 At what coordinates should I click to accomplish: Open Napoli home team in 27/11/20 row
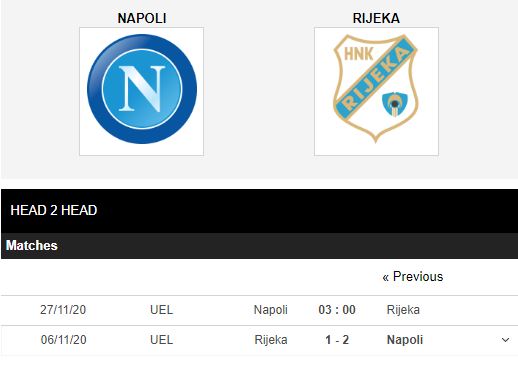click(x=270, y=310)
